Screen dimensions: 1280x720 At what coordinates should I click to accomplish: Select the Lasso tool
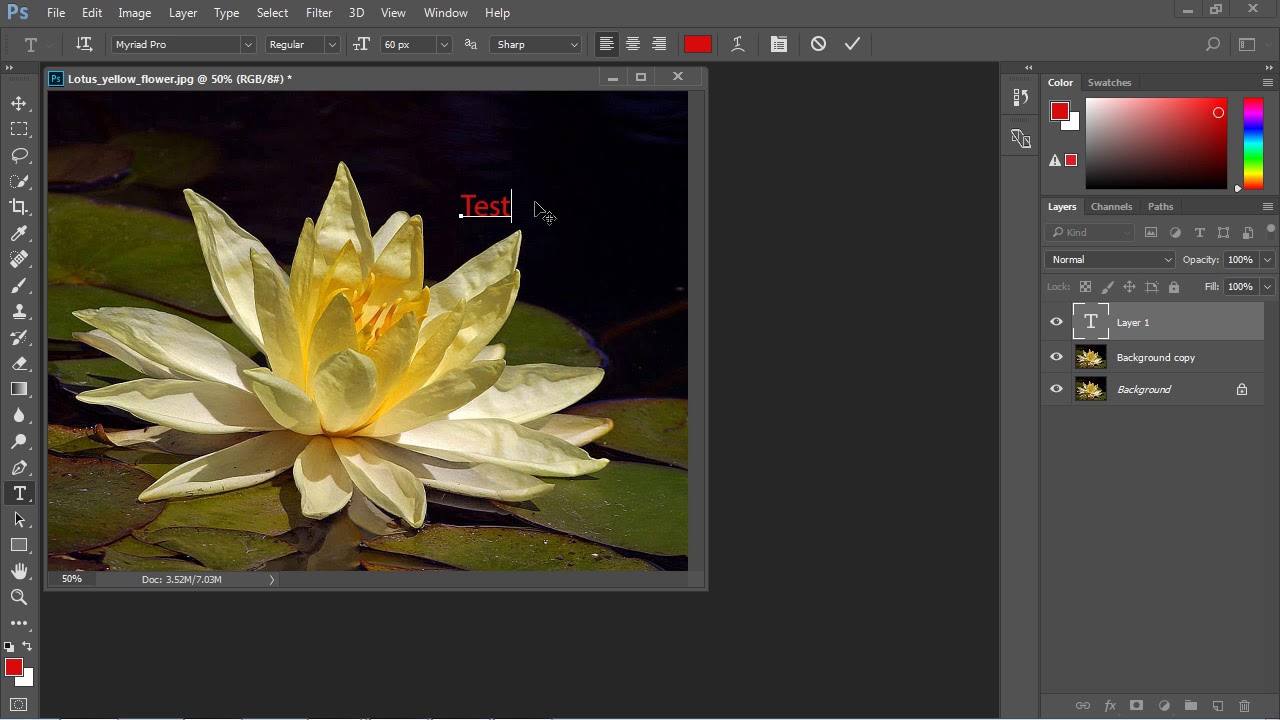(x=19, y=155)
